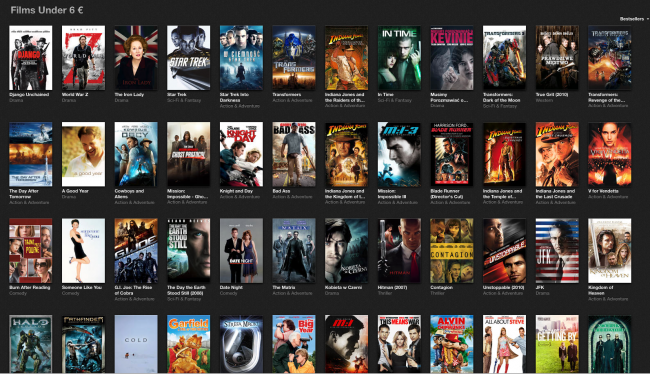The height and width of the screenshot is (374, 650).
Task: Click the 'True Grit (2010)' title text
Action: [552, 95]
